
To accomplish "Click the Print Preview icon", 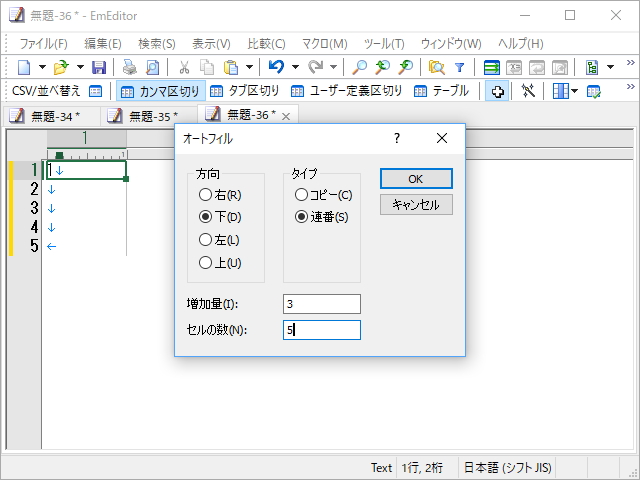I will tap(153, 67).
